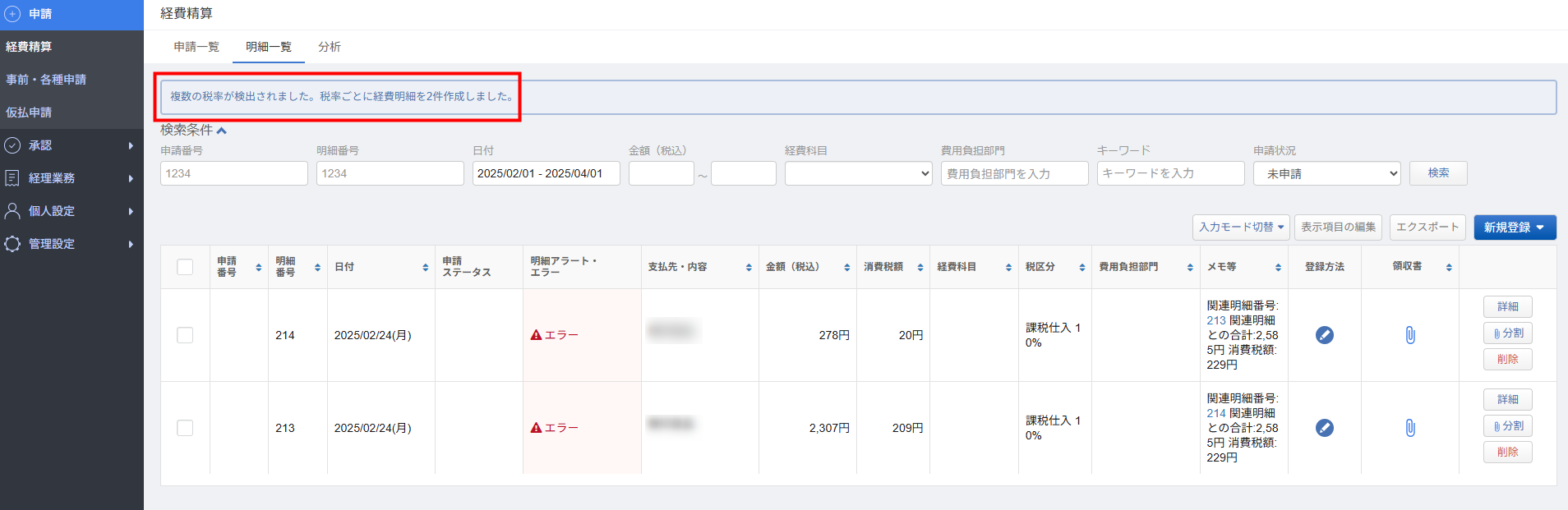Screen dimensions: 1568x510
Task: Open the 申請状況 dropdown showing 未申請
Action: click(1326, 173)
